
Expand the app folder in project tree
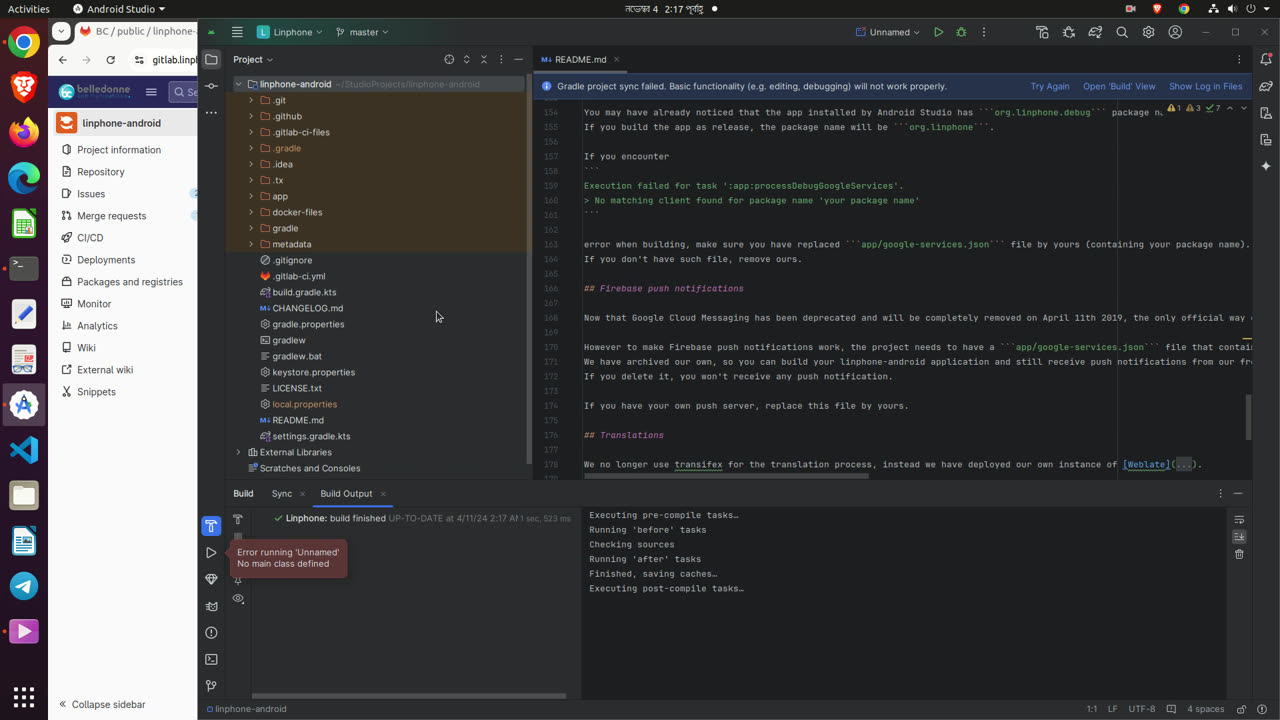click(x=251, y=196)
